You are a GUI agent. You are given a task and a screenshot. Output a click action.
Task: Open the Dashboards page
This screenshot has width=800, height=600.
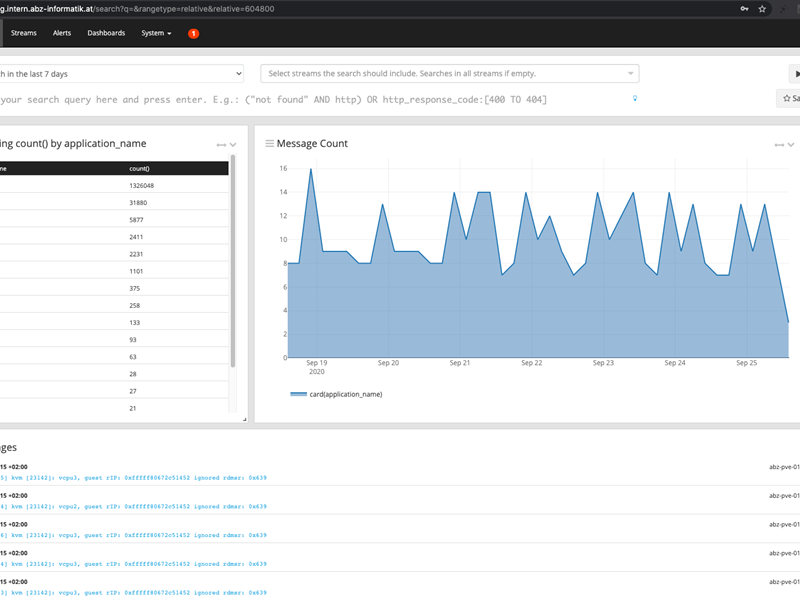pos(106,33)
